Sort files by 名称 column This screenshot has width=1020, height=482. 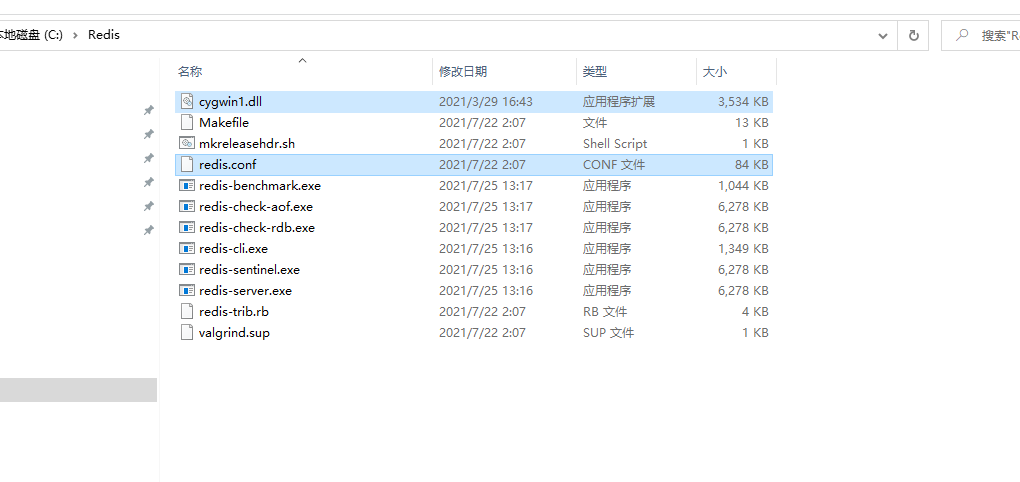pyautogui.click(x=190, y=72)
